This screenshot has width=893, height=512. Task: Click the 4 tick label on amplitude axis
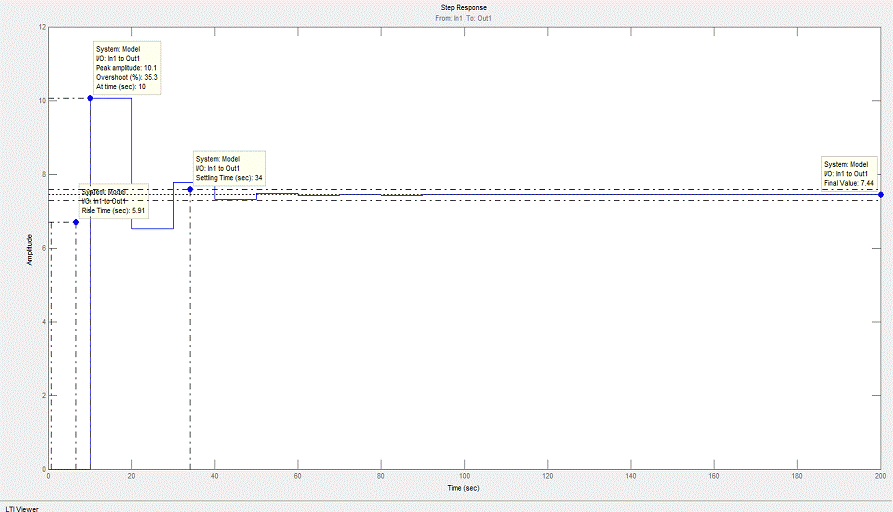[43, 322]
